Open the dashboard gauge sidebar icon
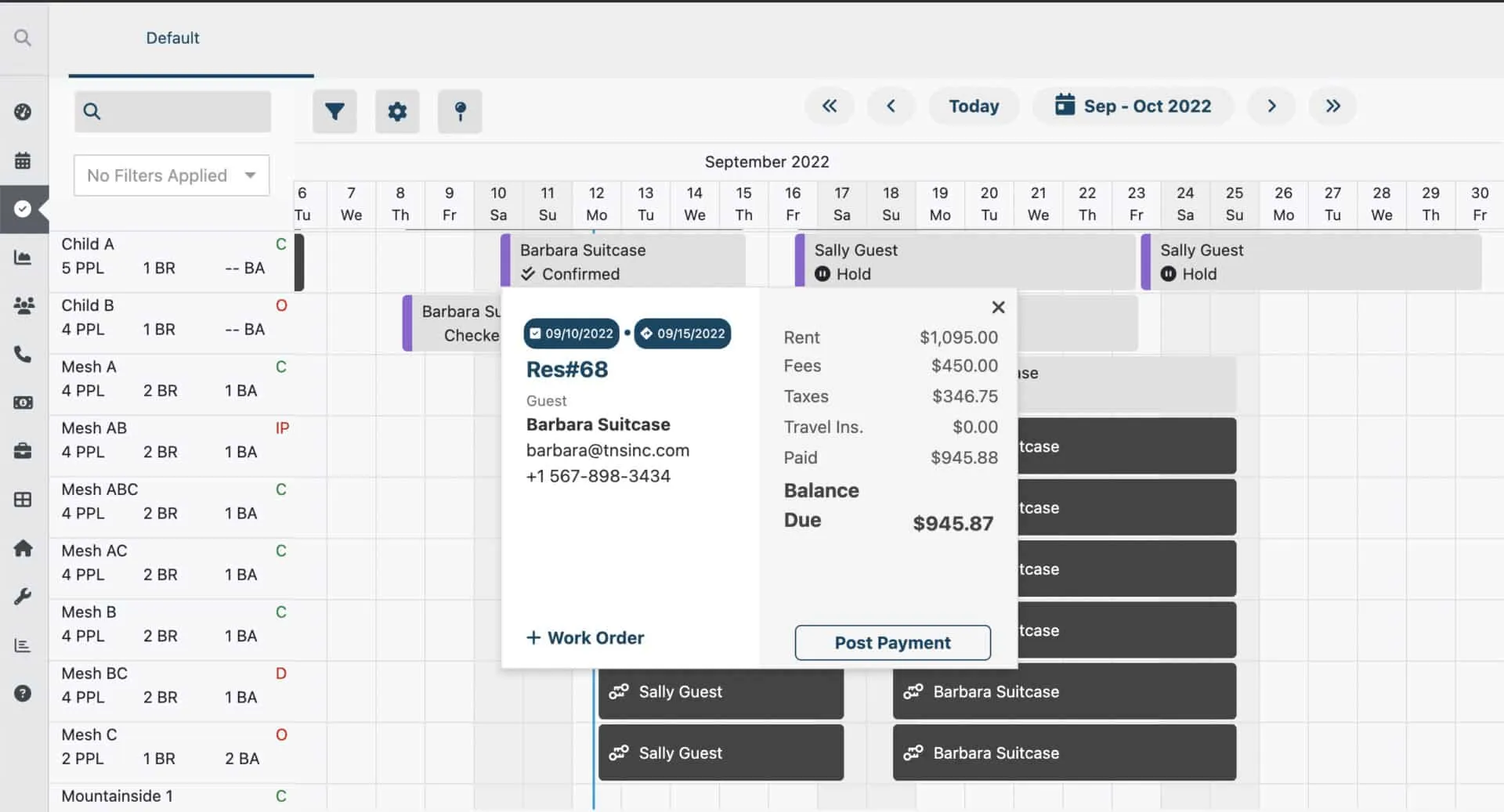Screen dimensions: 1504x812 coord(23,112)
